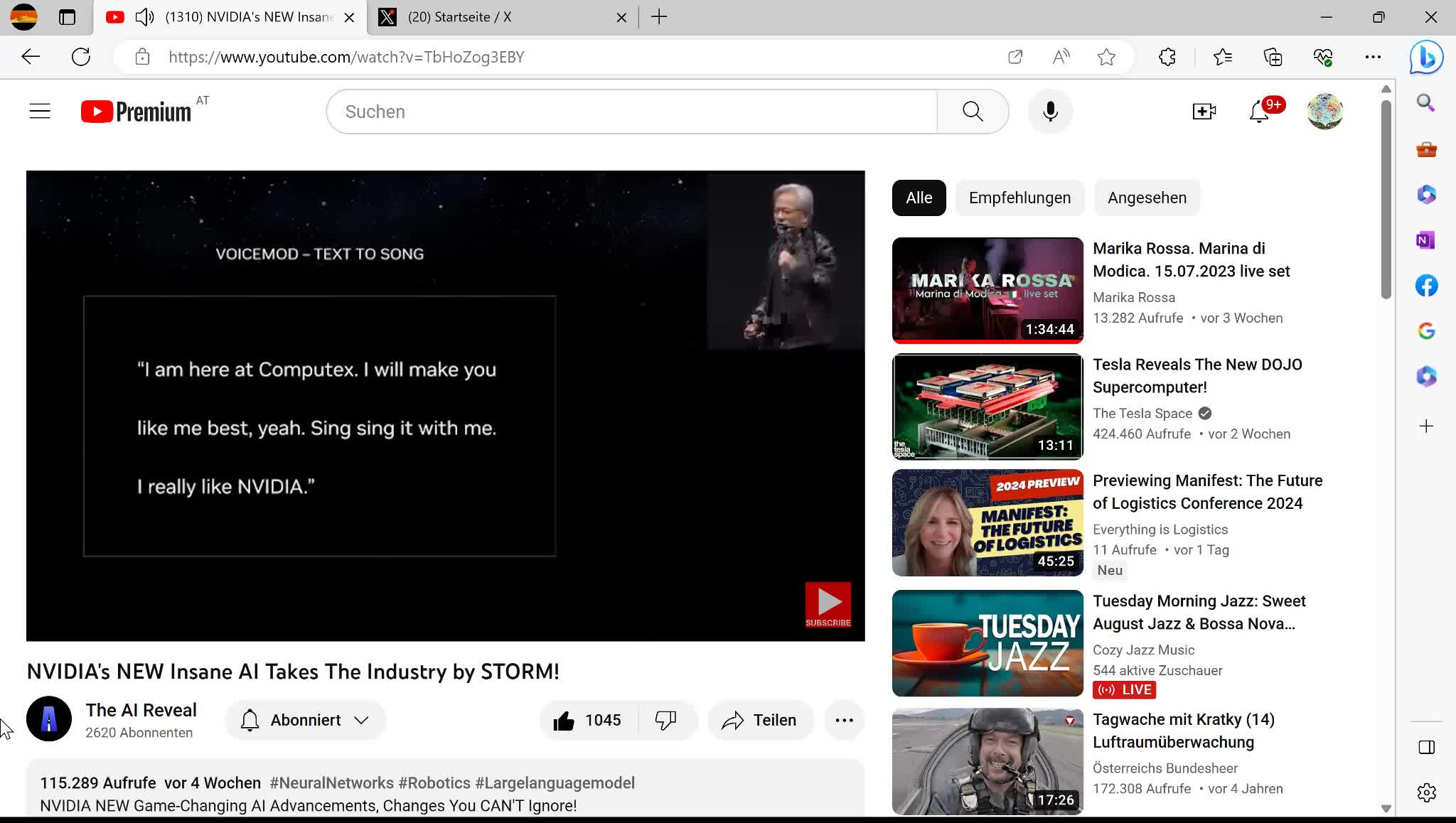
Task: Switch to the Startseite / X tab
Action: (x=459, y=17)
